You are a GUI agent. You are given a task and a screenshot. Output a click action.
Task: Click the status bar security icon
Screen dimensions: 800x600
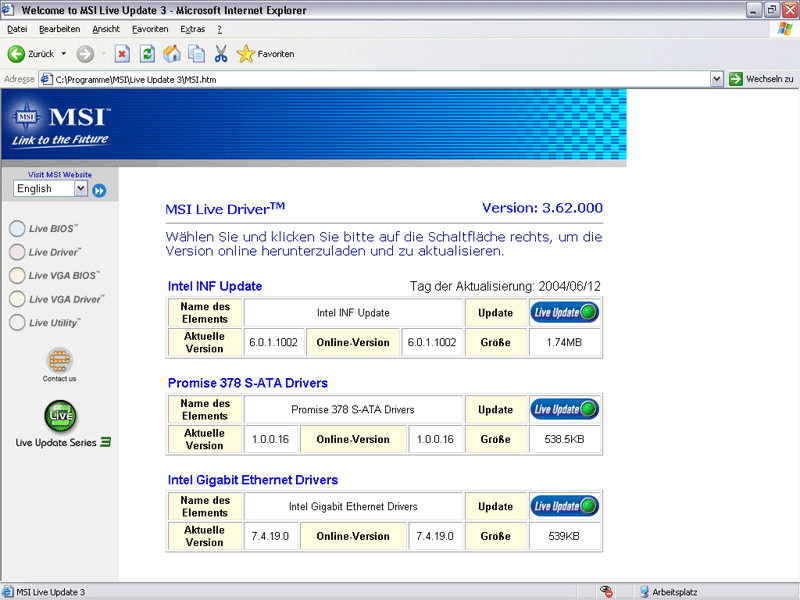pyautogui.click(x=606, y=592)
